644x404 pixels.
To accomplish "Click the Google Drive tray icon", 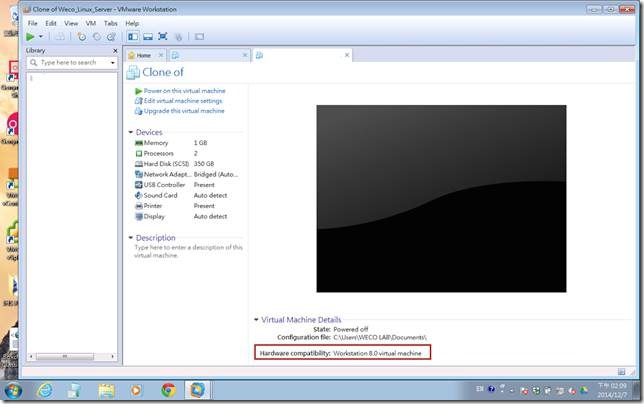I will pyautogui.click(x=584, y=390).
